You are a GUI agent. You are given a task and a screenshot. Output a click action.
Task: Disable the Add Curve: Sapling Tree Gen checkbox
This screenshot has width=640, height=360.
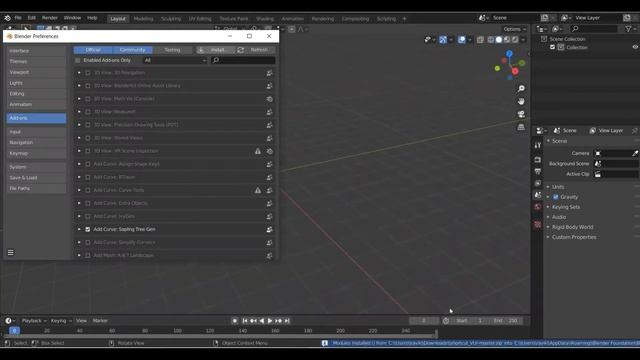tap(88, 229)
